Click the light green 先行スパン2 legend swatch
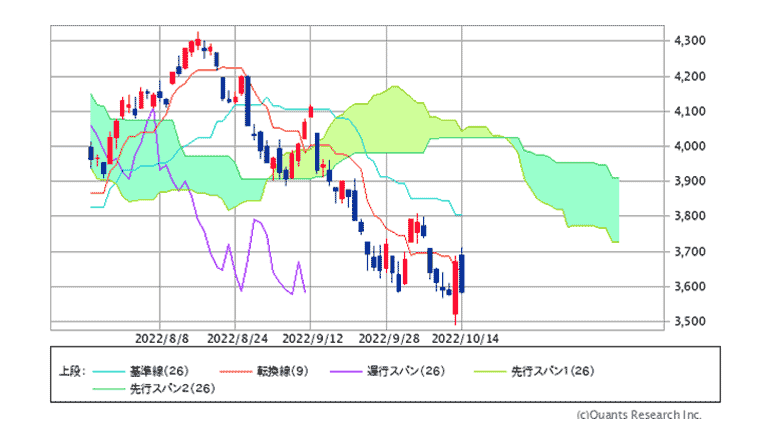The image size is (760, 441). [107, 387]
